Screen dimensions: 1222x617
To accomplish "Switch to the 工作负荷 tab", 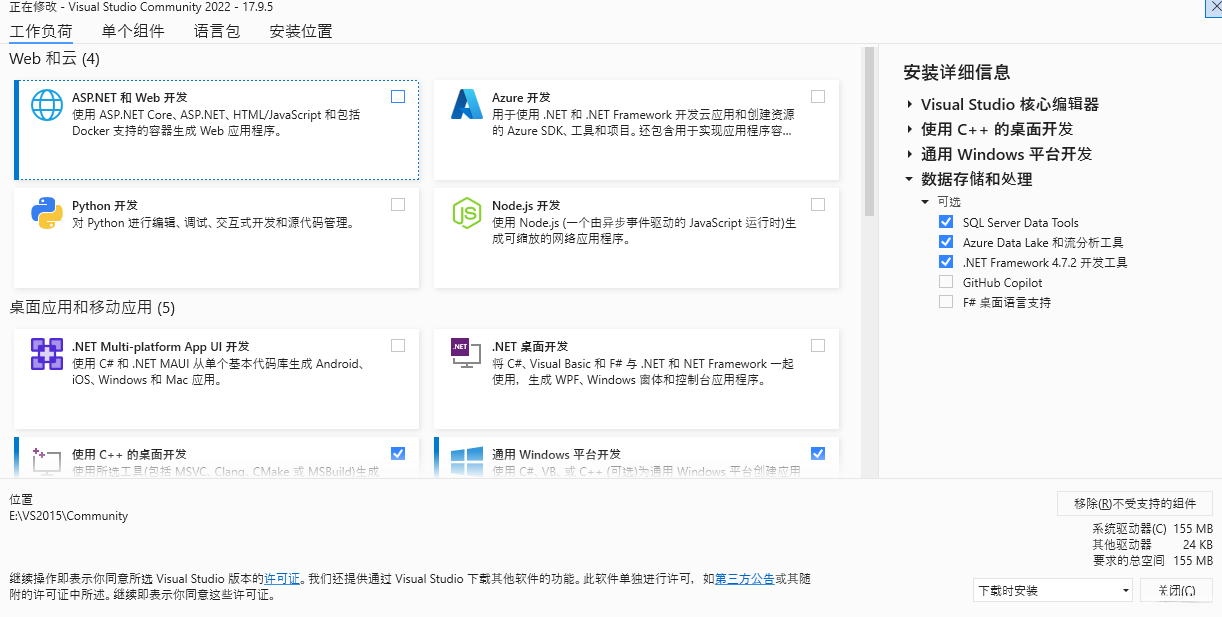I will coord(41,31).
